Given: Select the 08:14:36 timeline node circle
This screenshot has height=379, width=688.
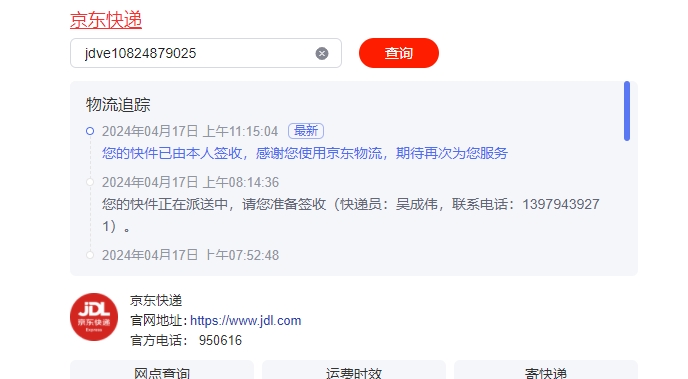Looking at the screenshot, I should tap(90, 182).
